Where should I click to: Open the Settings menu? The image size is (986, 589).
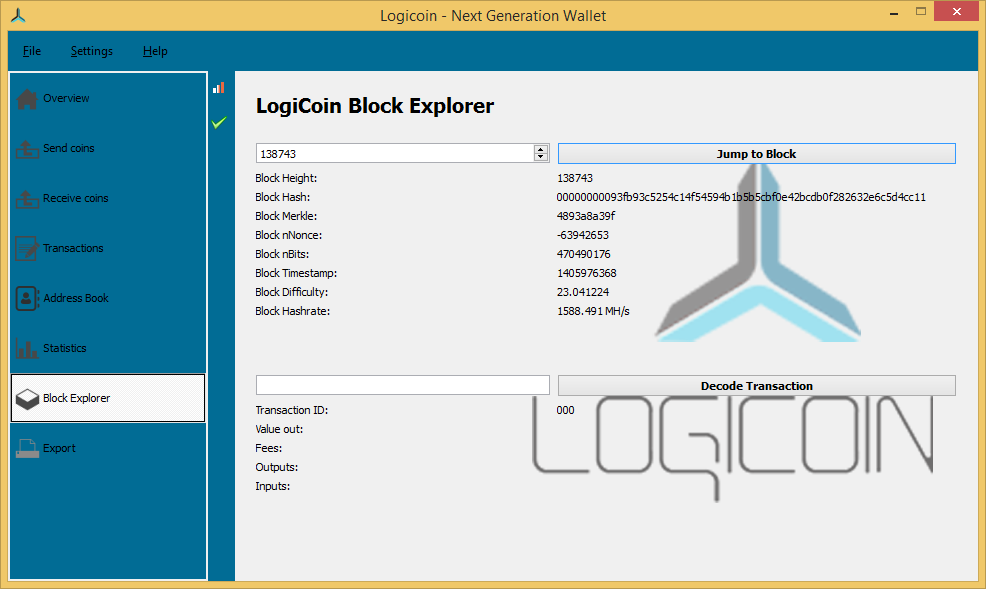click(x=92, y=51)
